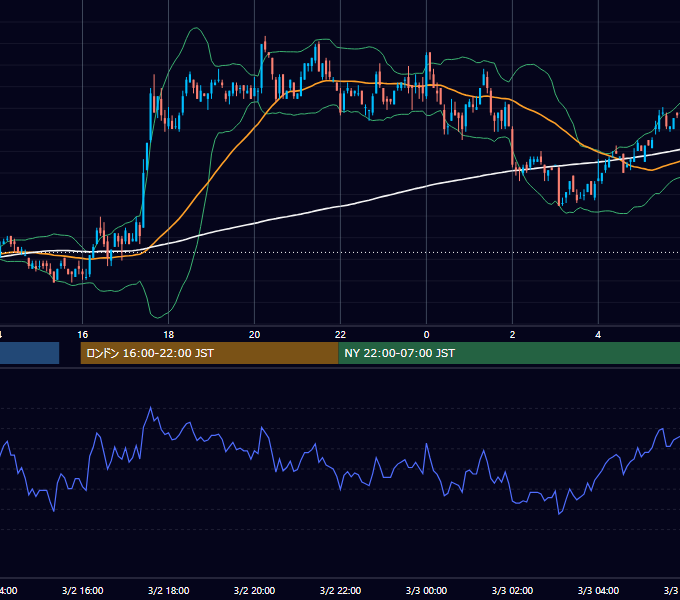
Task: Select the white long-term moving average line
Action: click(x=340, y=206)
